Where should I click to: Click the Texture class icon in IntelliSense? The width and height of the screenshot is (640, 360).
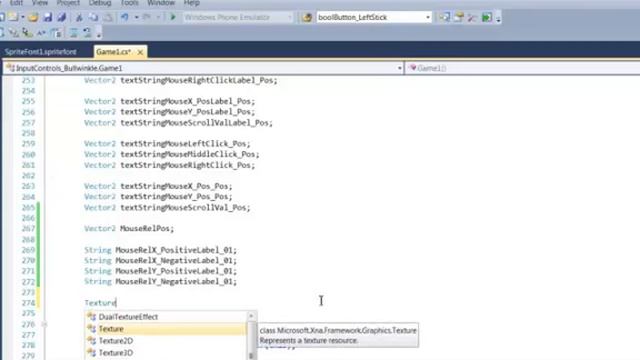pyautogui.click(x=92, y=329)
